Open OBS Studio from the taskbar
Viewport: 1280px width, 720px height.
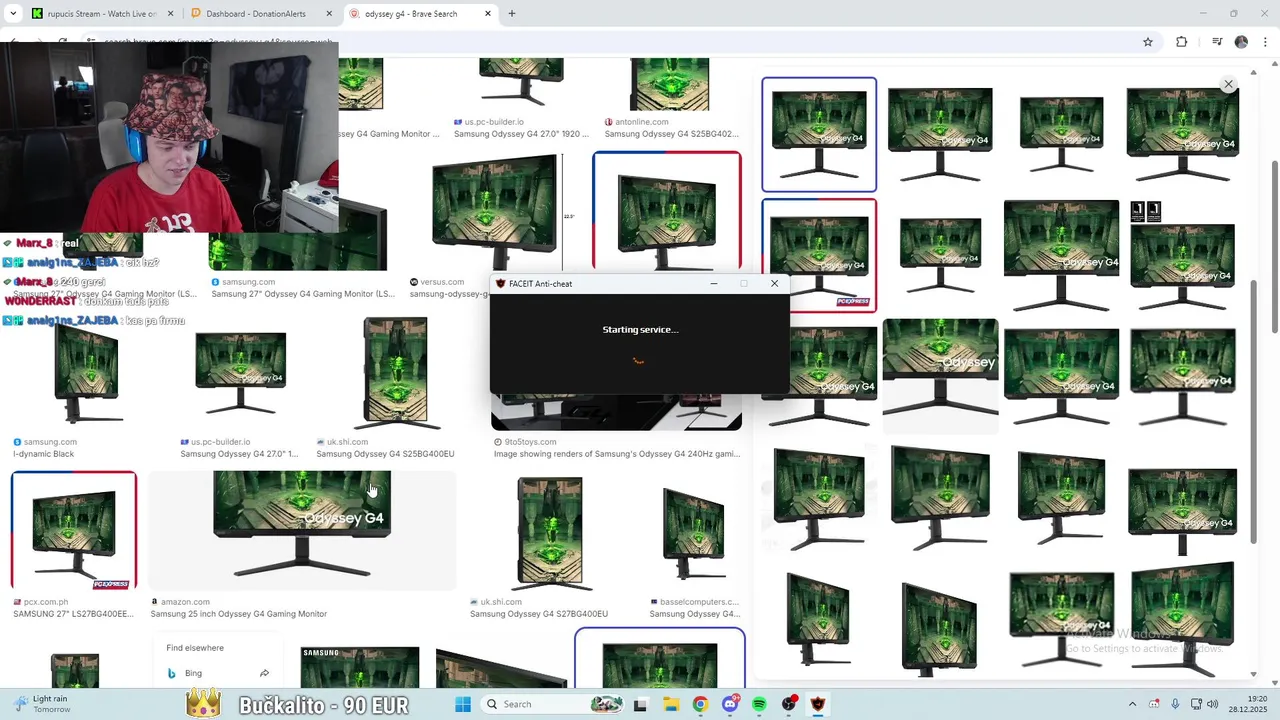coord(789,704)
